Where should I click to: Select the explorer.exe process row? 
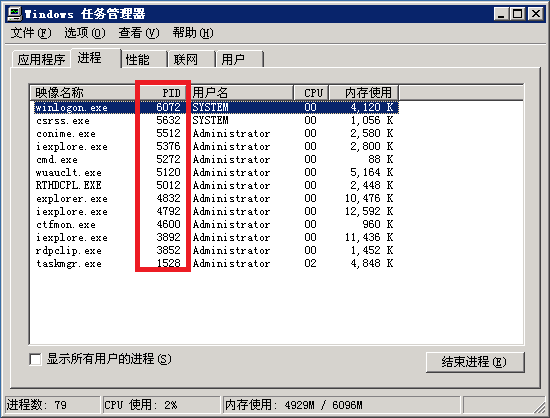point(216,198)
